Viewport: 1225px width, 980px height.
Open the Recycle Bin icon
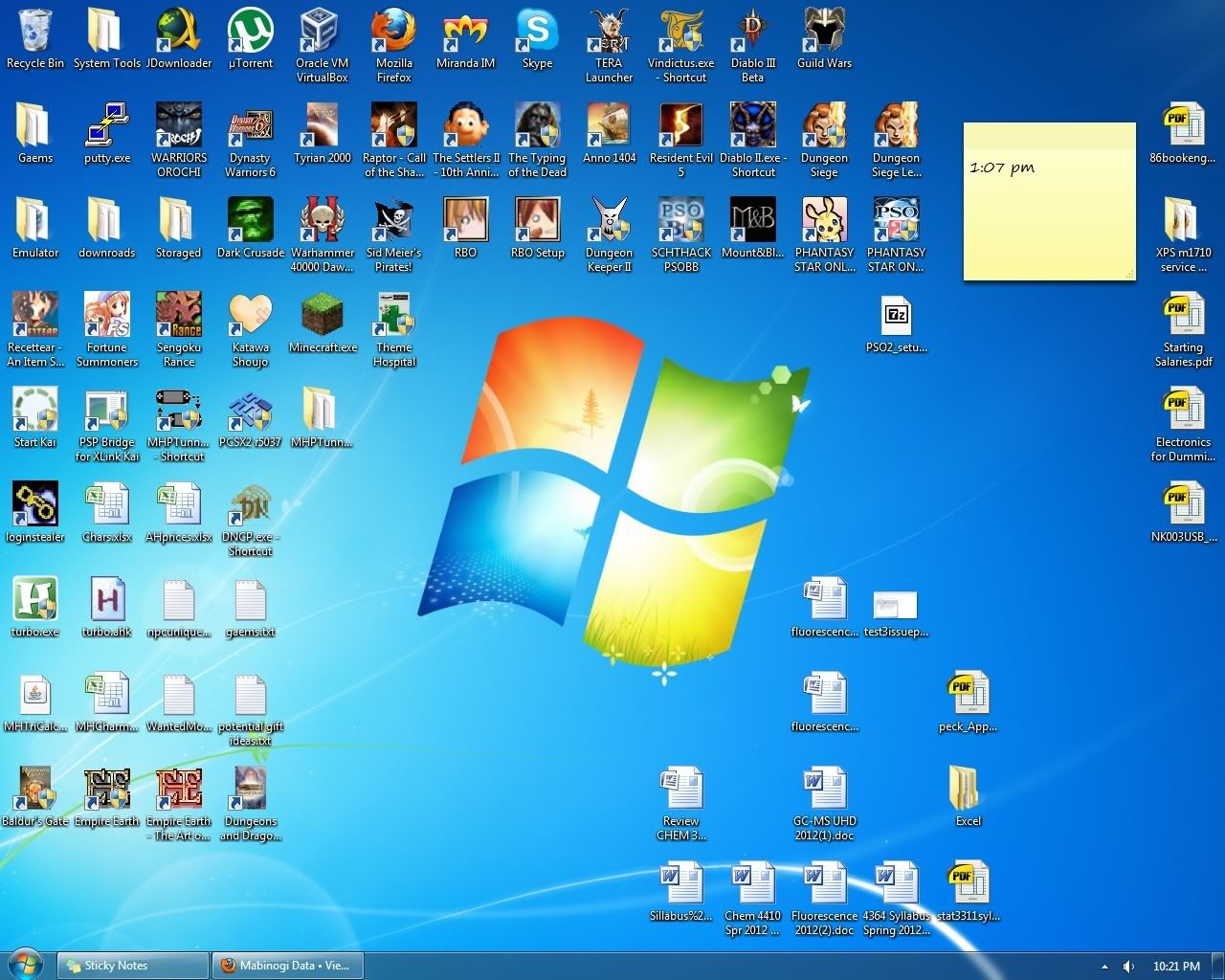click(x=35, y=31)
